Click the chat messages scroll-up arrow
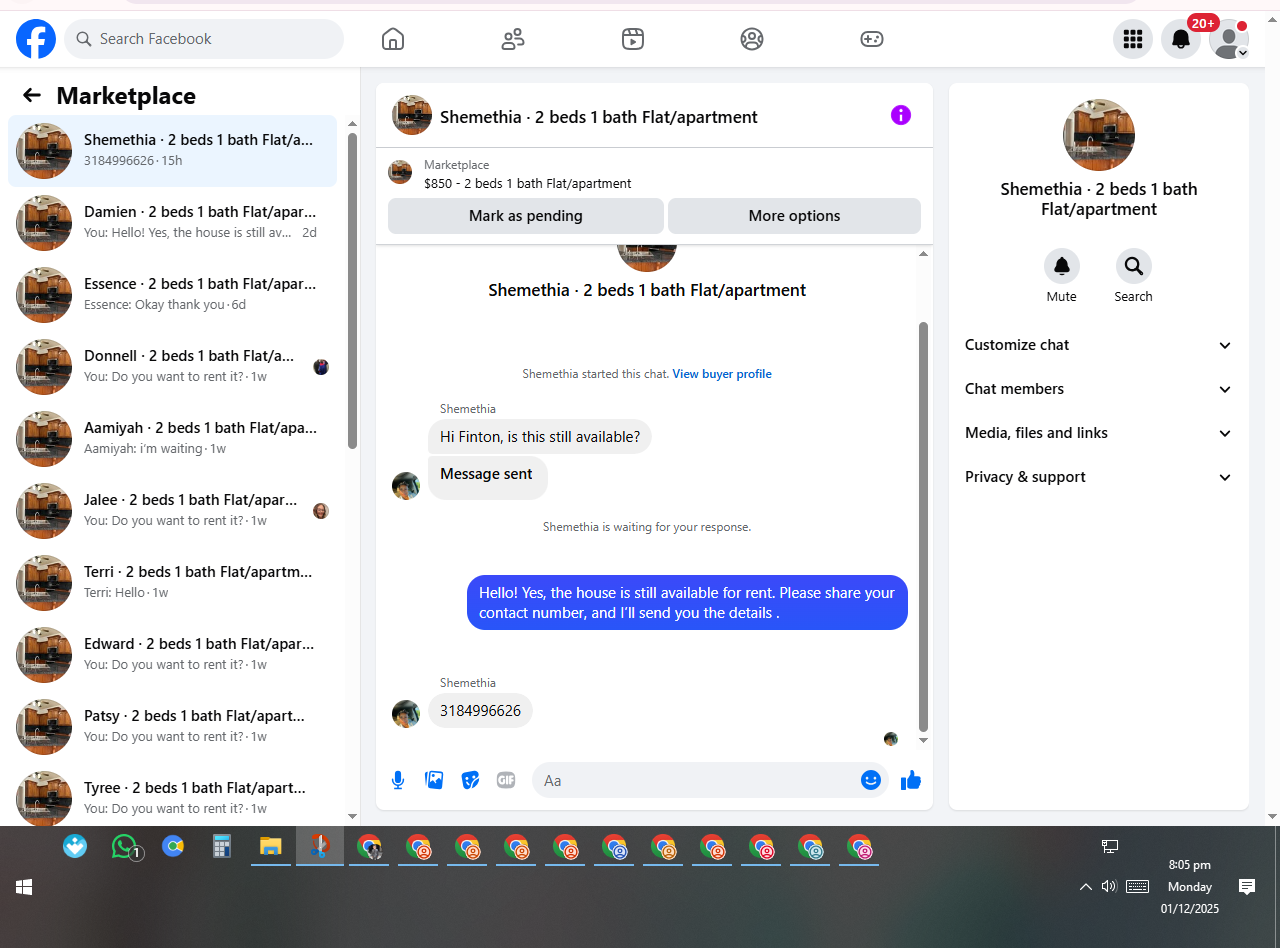 point(924,254)
